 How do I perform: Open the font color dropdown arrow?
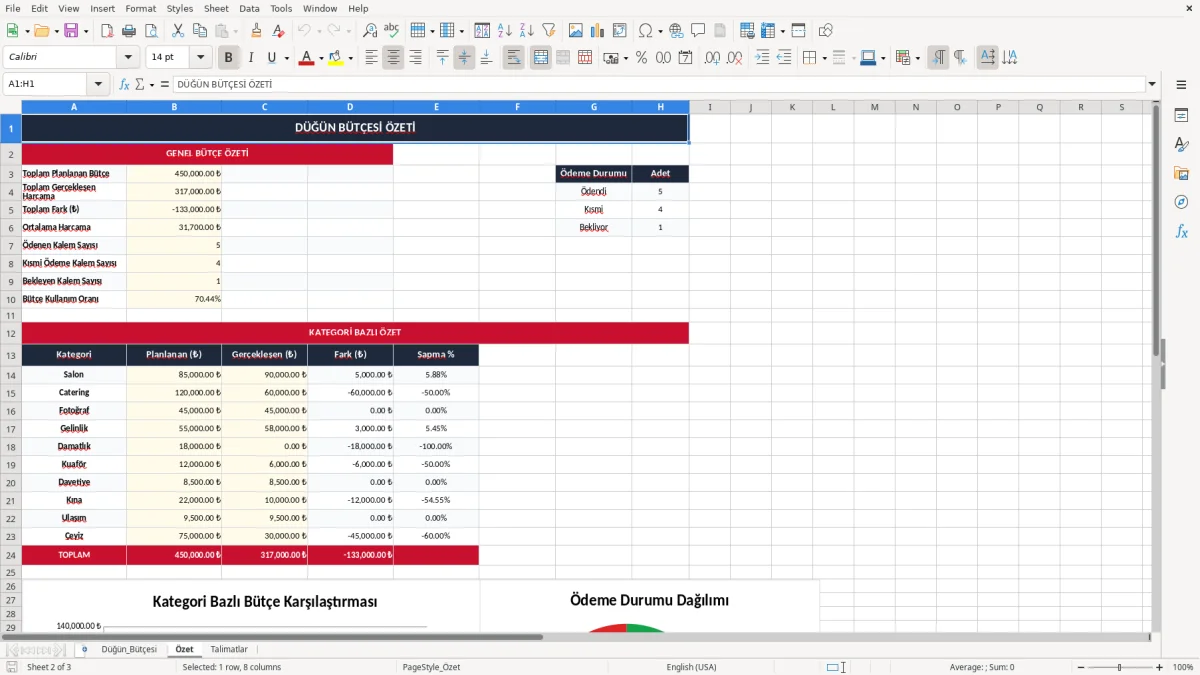(x=320, y=58)
